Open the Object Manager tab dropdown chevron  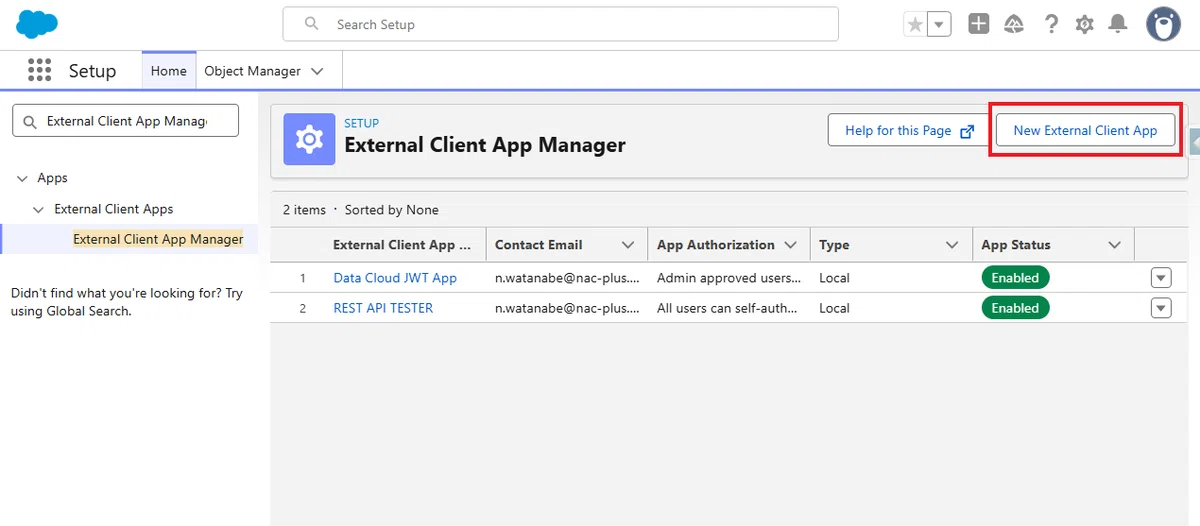click(x=317, y=71)
